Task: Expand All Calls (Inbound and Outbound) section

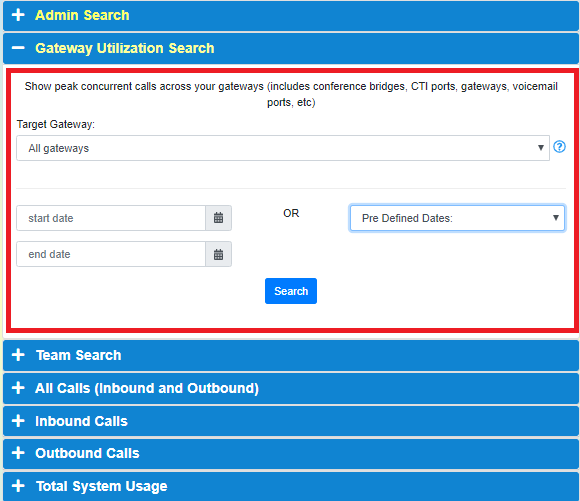Action: [291, 388]
